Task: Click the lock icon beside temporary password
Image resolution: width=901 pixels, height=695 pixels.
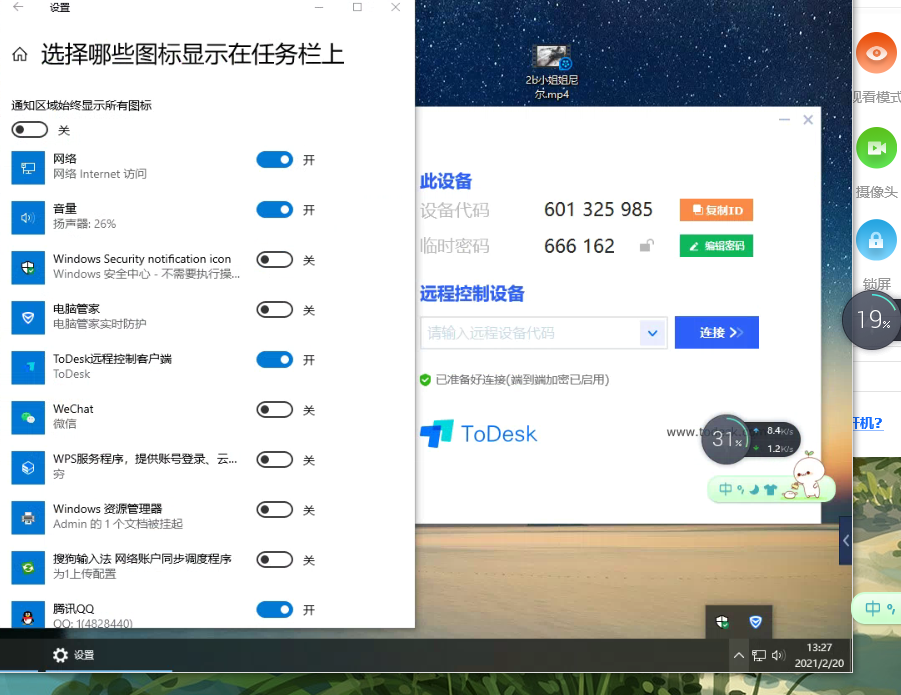Action: point(648,246)
